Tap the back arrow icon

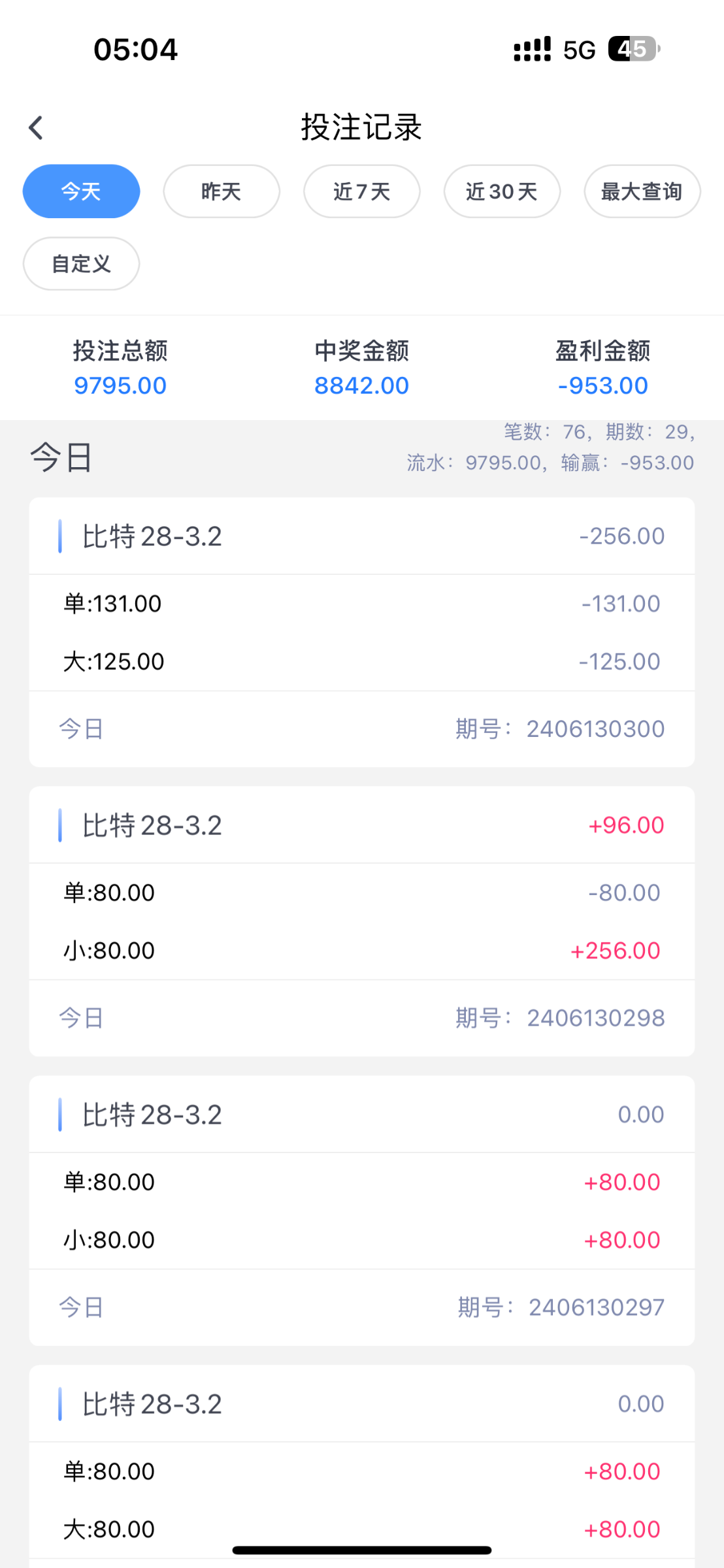pyautogui.click(x=37, y=127)
